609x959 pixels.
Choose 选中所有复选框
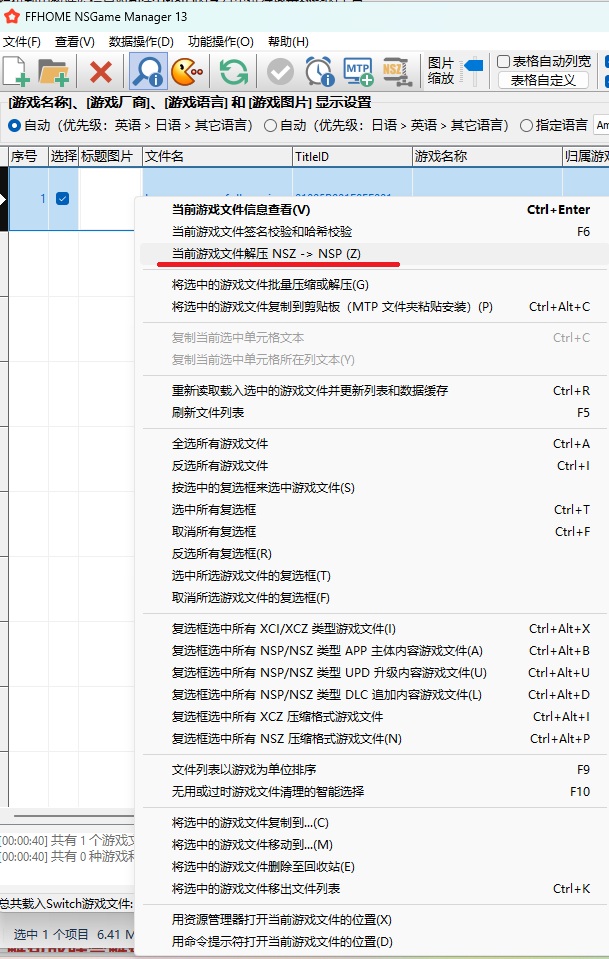point(374,510)
